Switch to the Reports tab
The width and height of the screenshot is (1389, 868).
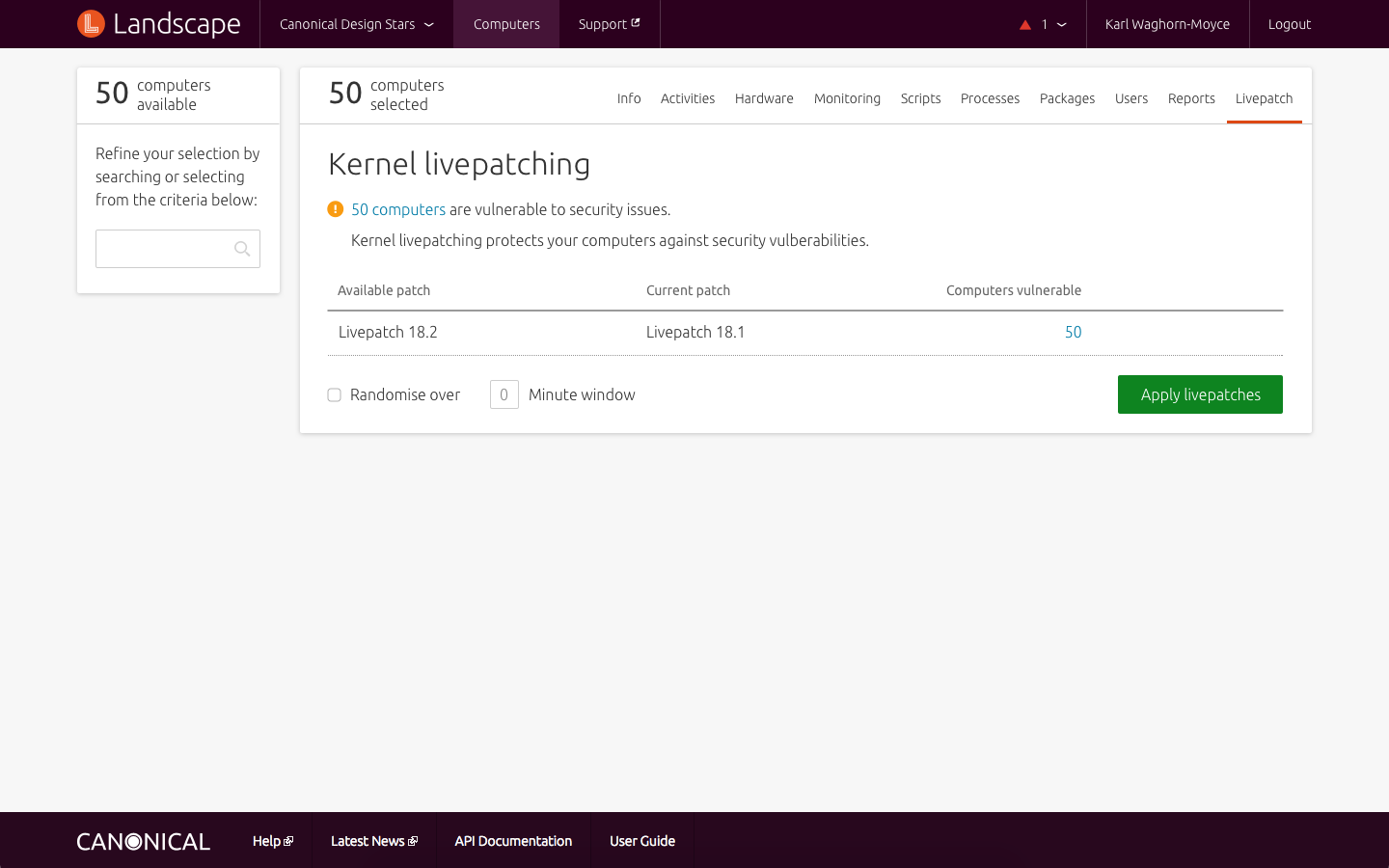pos(1191,98)
